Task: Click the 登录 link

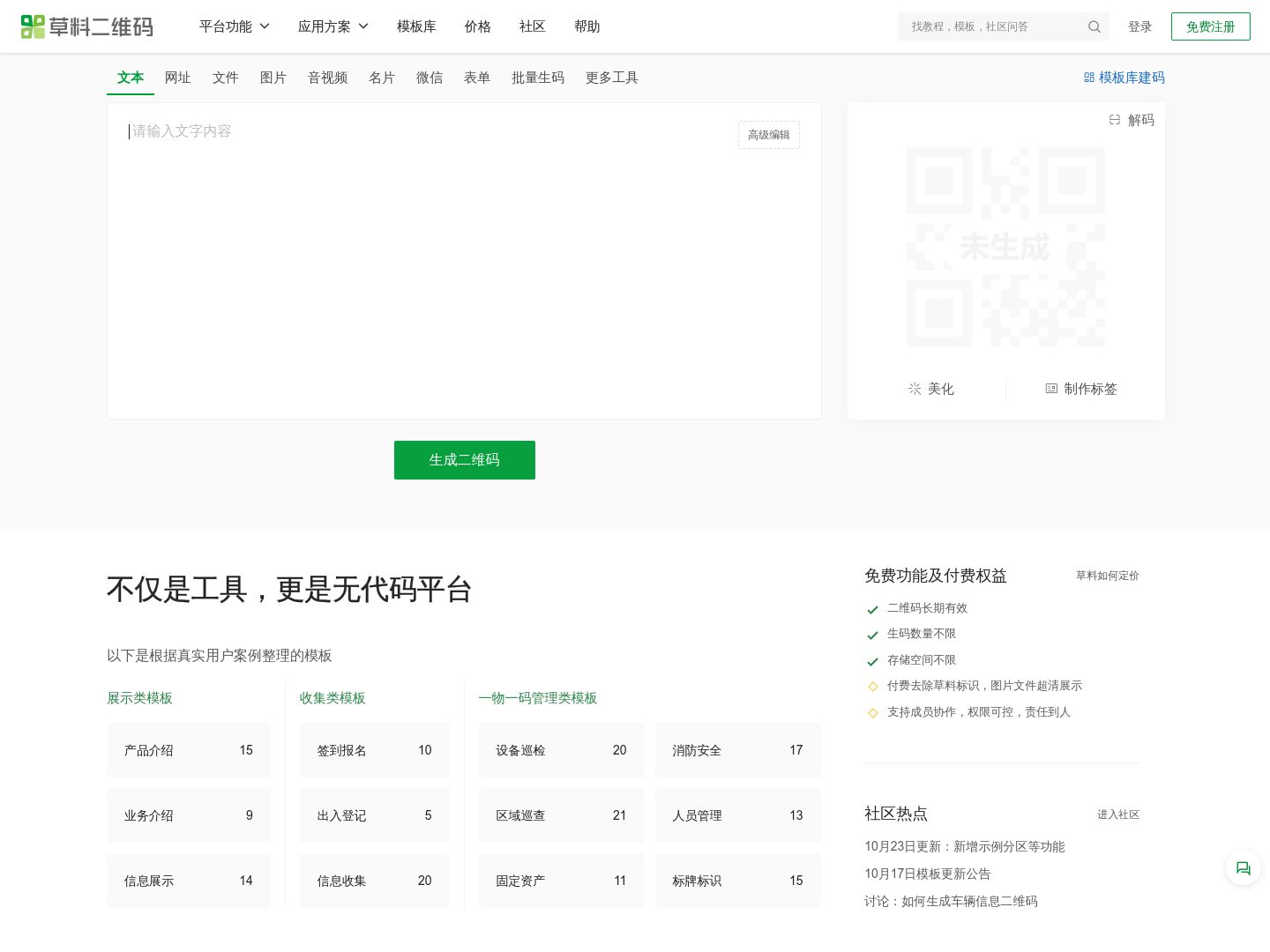Action: pos(1140,26)
